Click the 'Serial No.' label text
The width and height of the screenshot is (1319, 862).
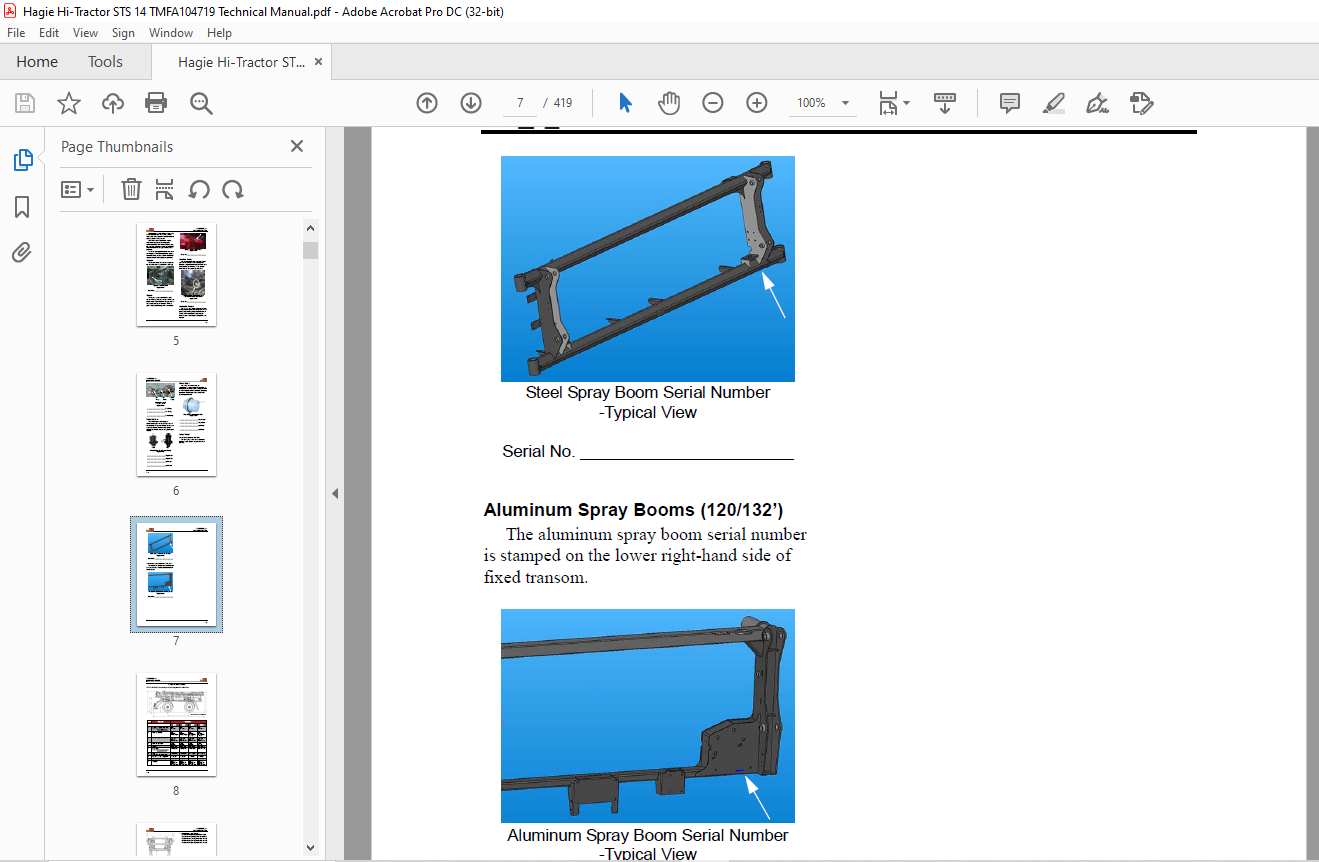pos(539,451)
